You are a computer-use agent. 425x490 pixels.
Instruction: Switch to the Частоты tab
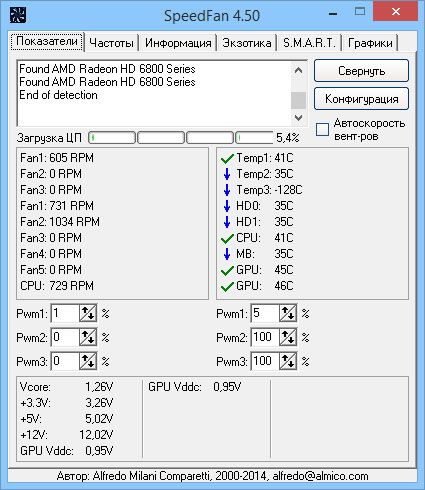[111, 43]
